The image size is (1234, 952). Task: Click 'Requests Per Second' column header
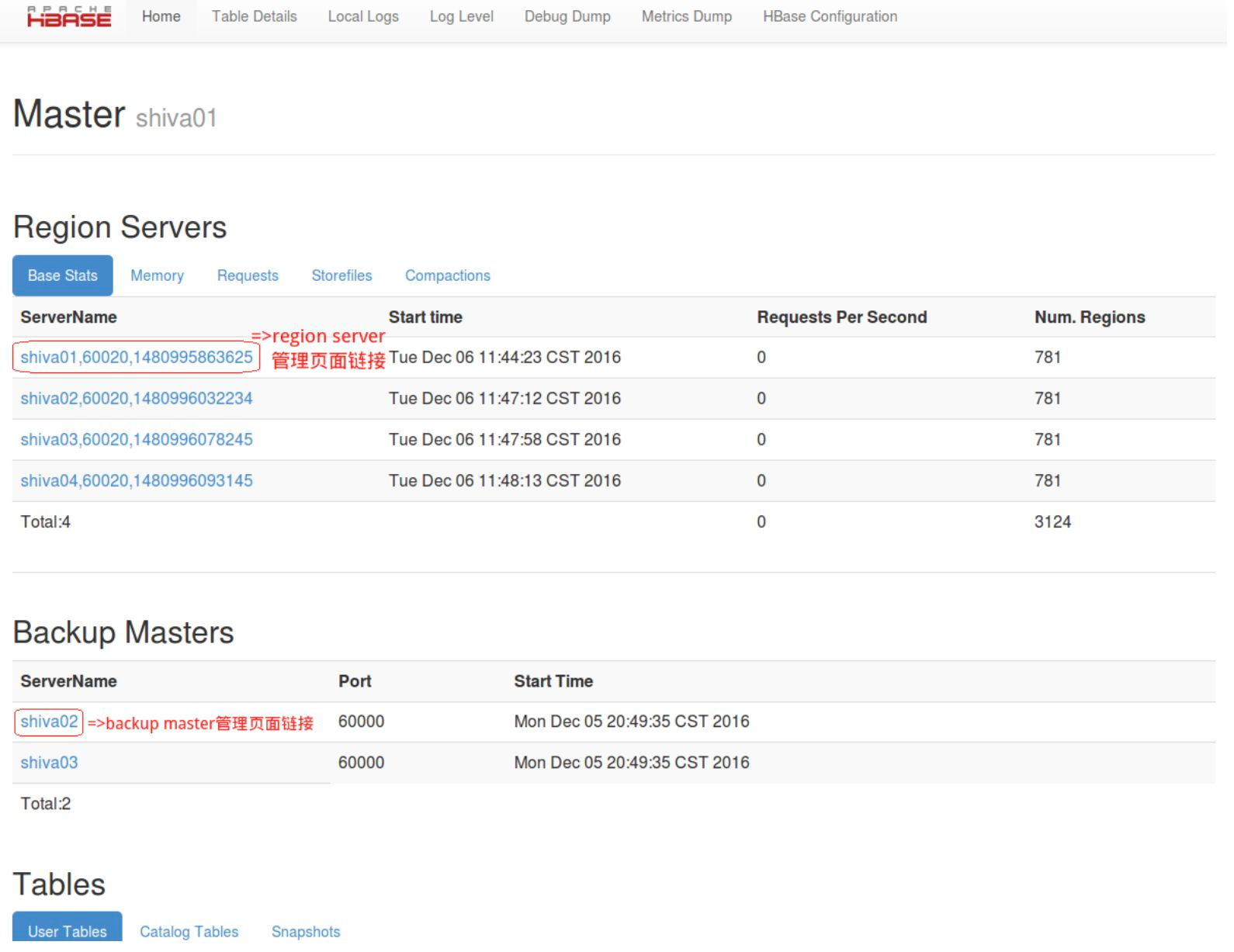tap(842, 317)
